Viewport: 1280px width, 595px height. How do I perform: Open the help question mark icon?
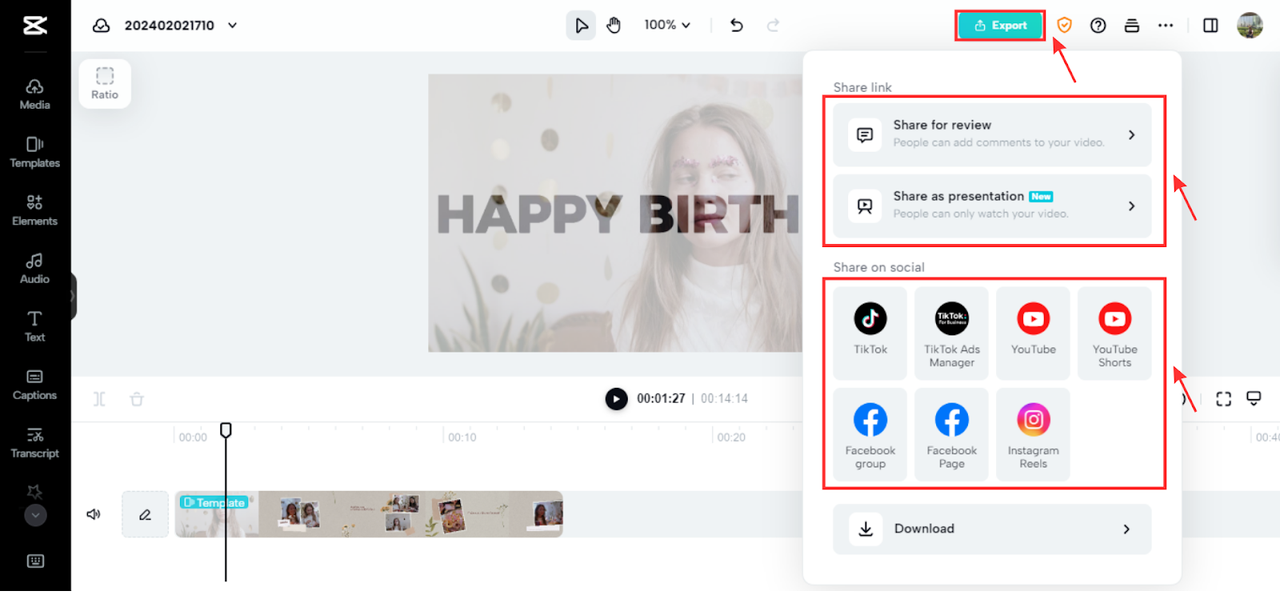pyautogui.click(x=1098, y=25)
